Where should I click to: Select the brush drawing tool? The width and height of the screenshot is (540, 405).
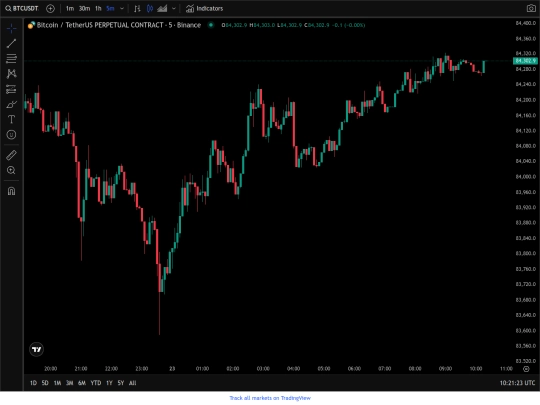pos(11,104)
